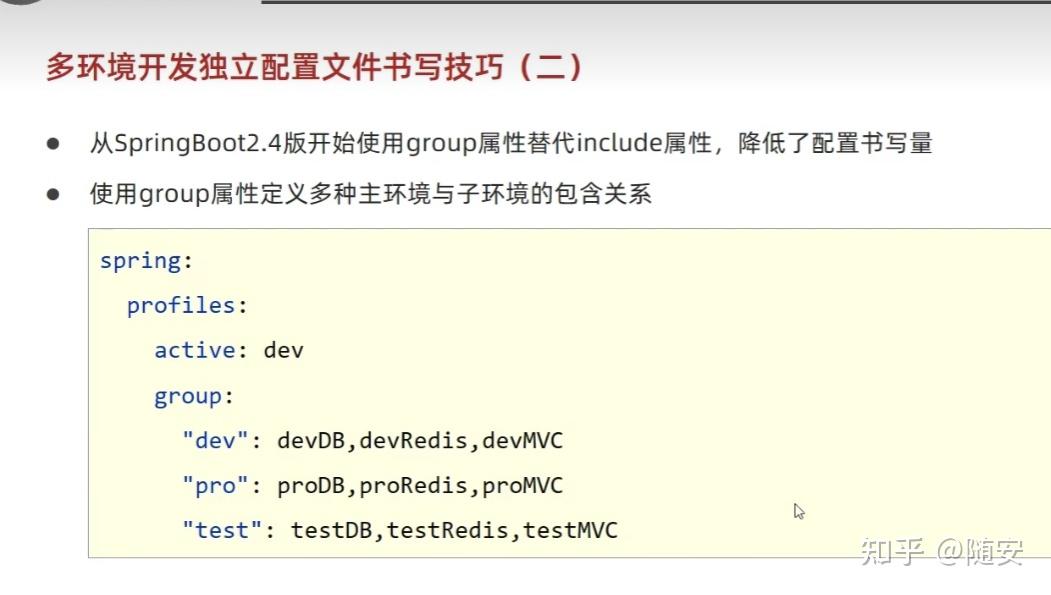Viewport: 1051px width, 595px height.
Task: Click the value devDB,devRedis,devMVC
Action: (x=420, y=441)
